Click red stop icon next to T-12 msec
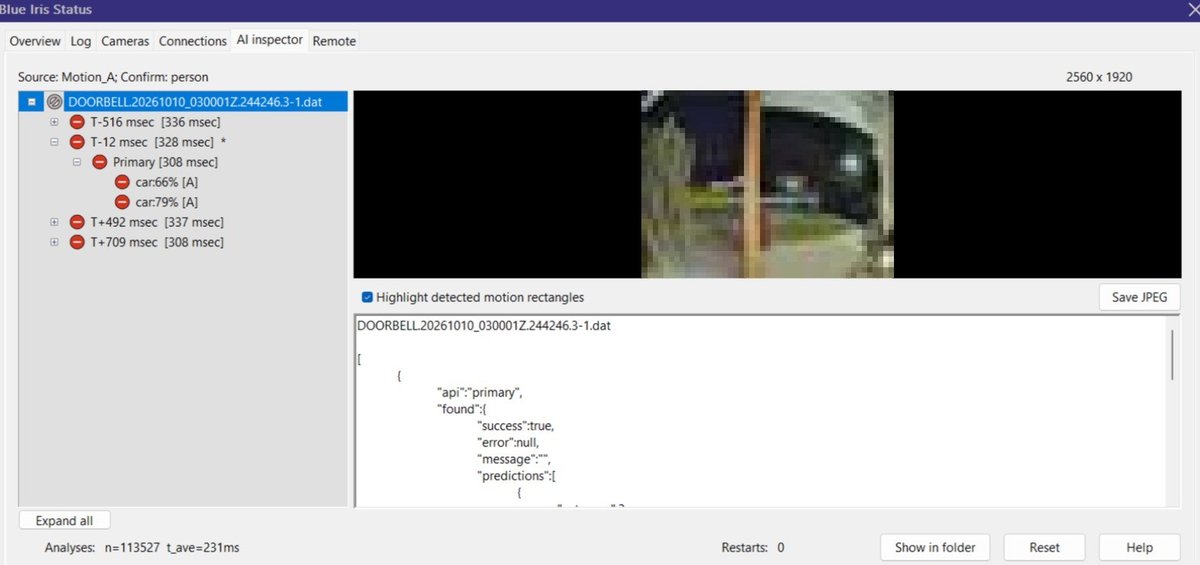The image size is (1200, 565). 77,142
